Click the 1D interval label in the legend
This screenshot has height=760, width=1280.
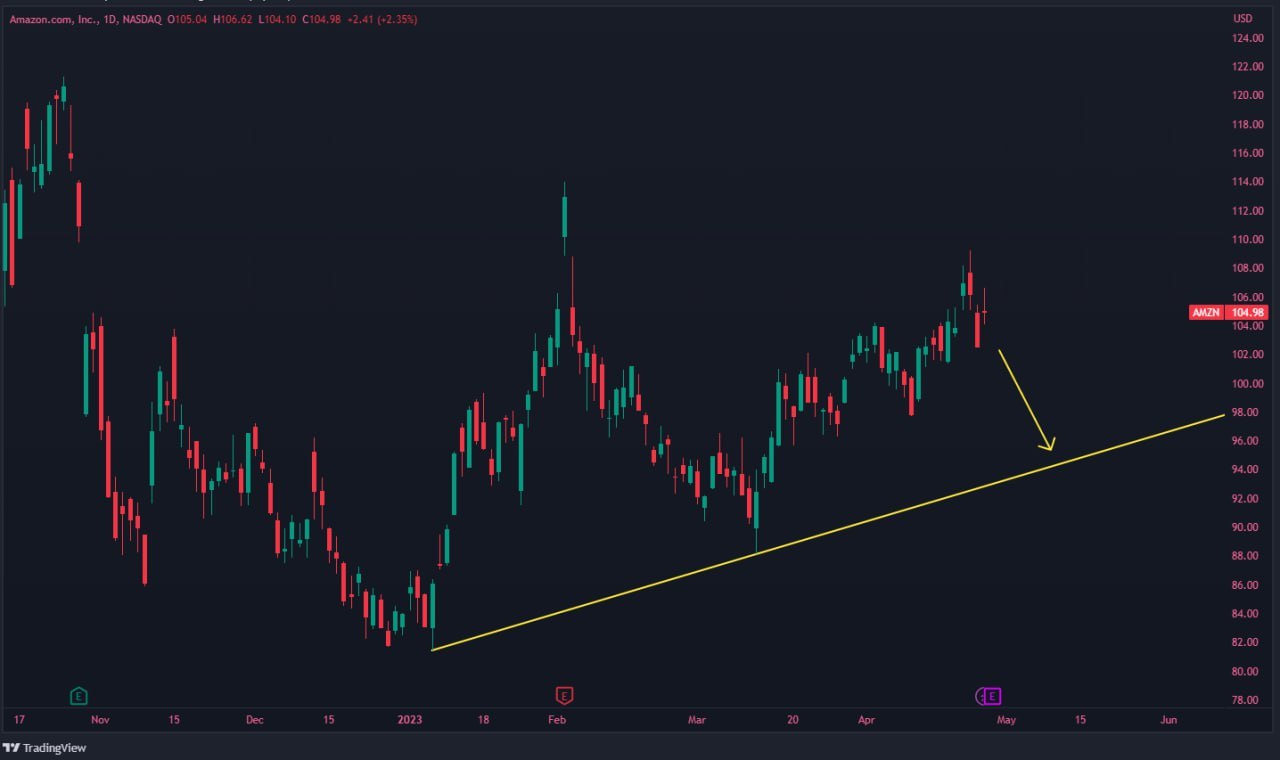[x=109, y=19]
